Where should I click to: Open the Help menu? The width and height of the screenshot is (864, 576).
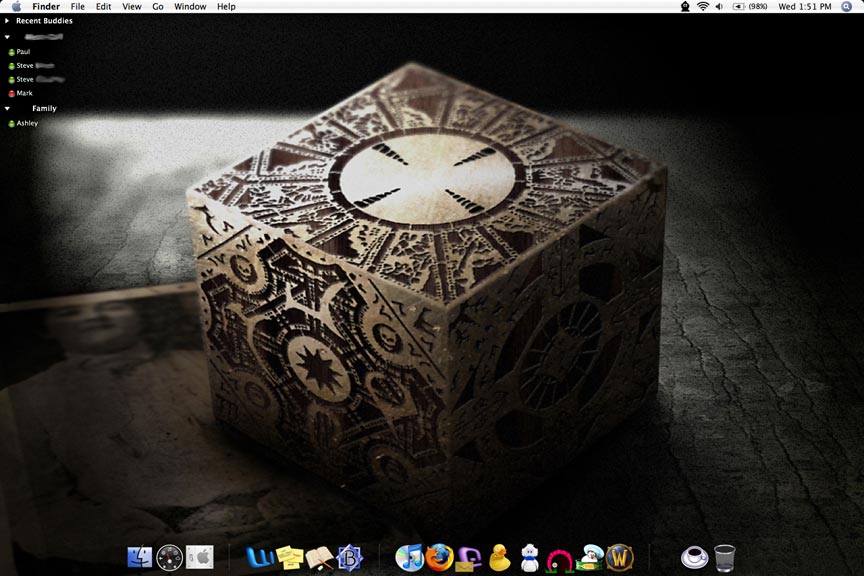226,7
